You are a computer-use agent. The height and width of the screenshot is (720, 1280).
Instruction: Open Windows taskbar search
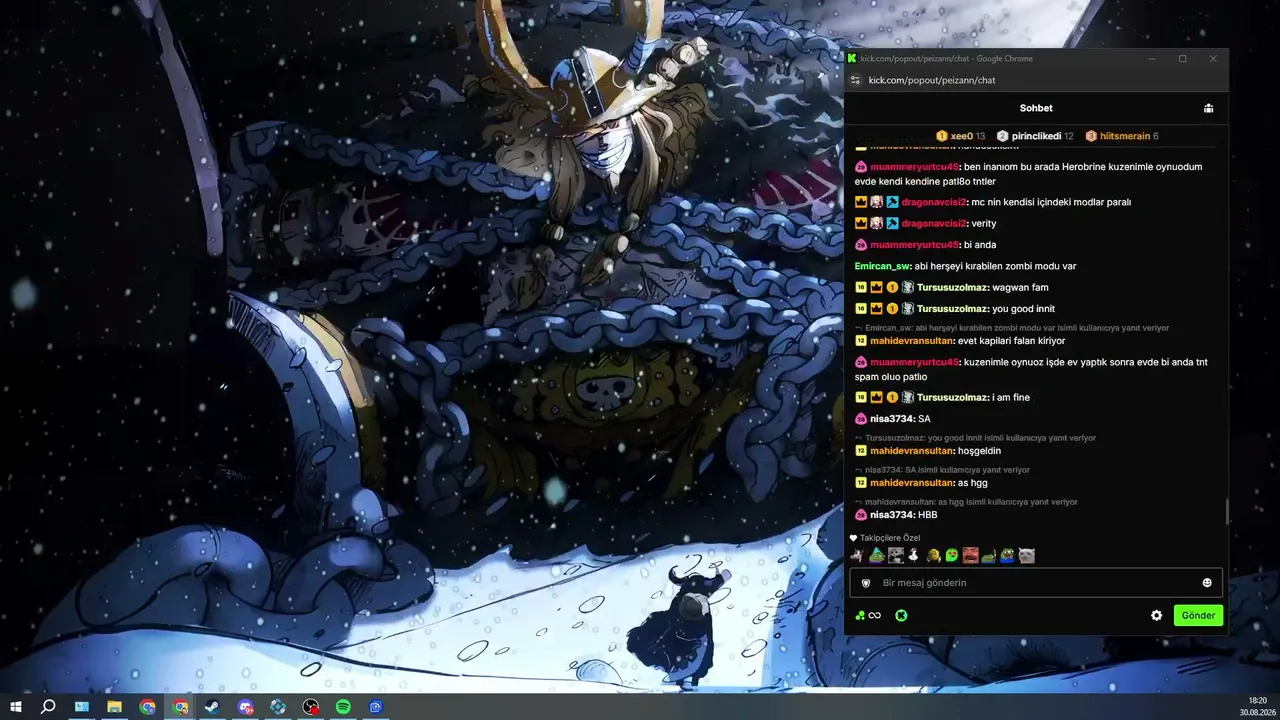(48, 707)
